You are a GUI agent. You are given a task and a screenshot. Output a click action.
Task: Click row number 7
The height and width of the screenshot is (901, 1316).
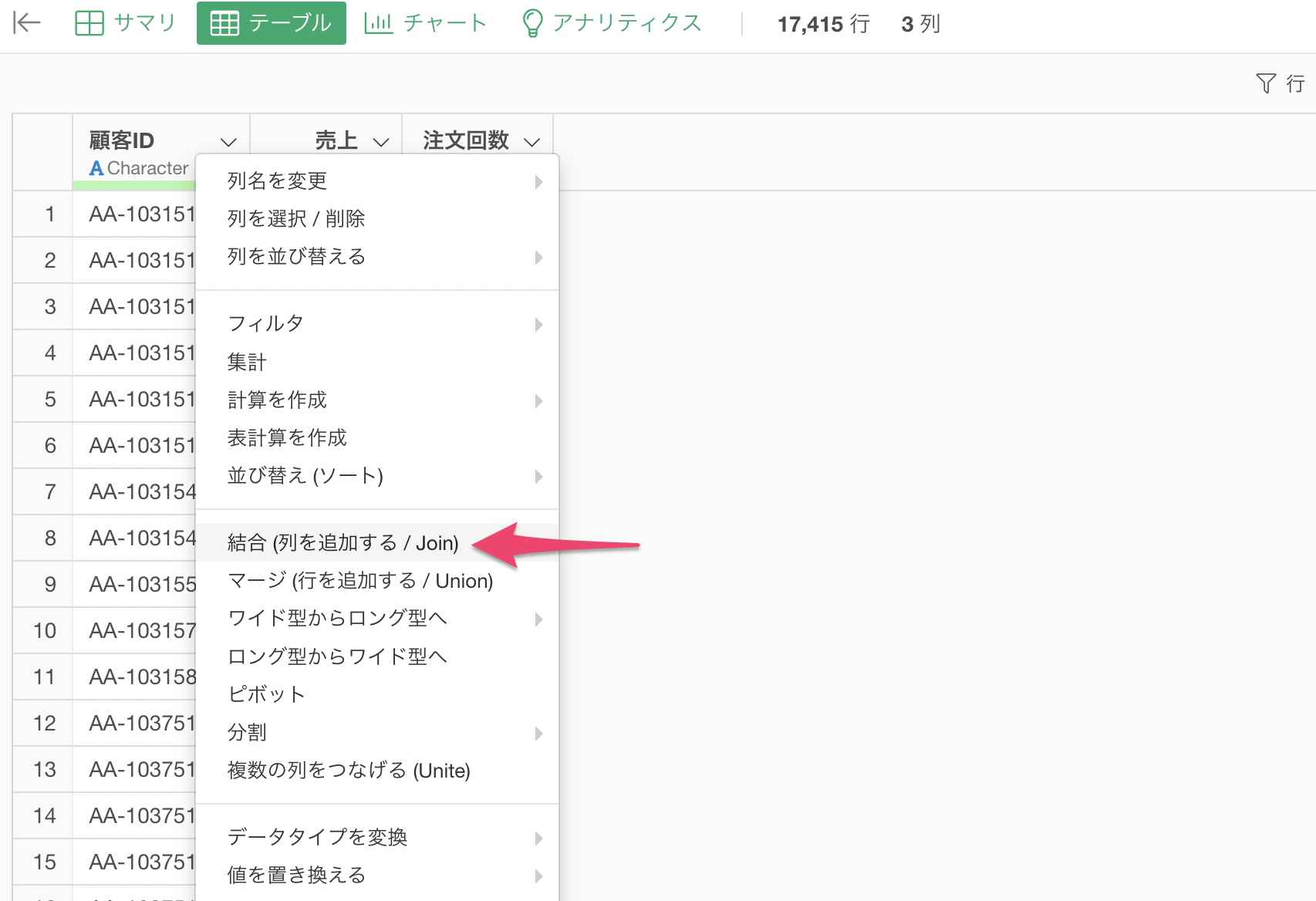click(50, 492)
